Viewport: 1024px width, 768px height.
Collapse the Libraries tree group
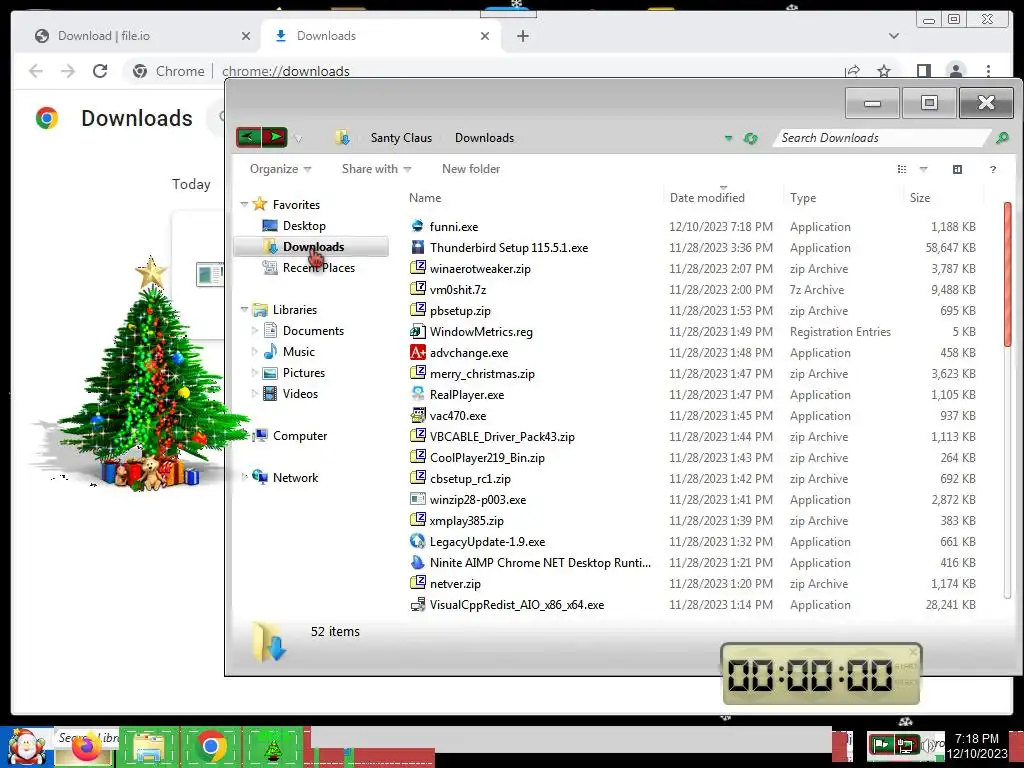click(244, 310)
